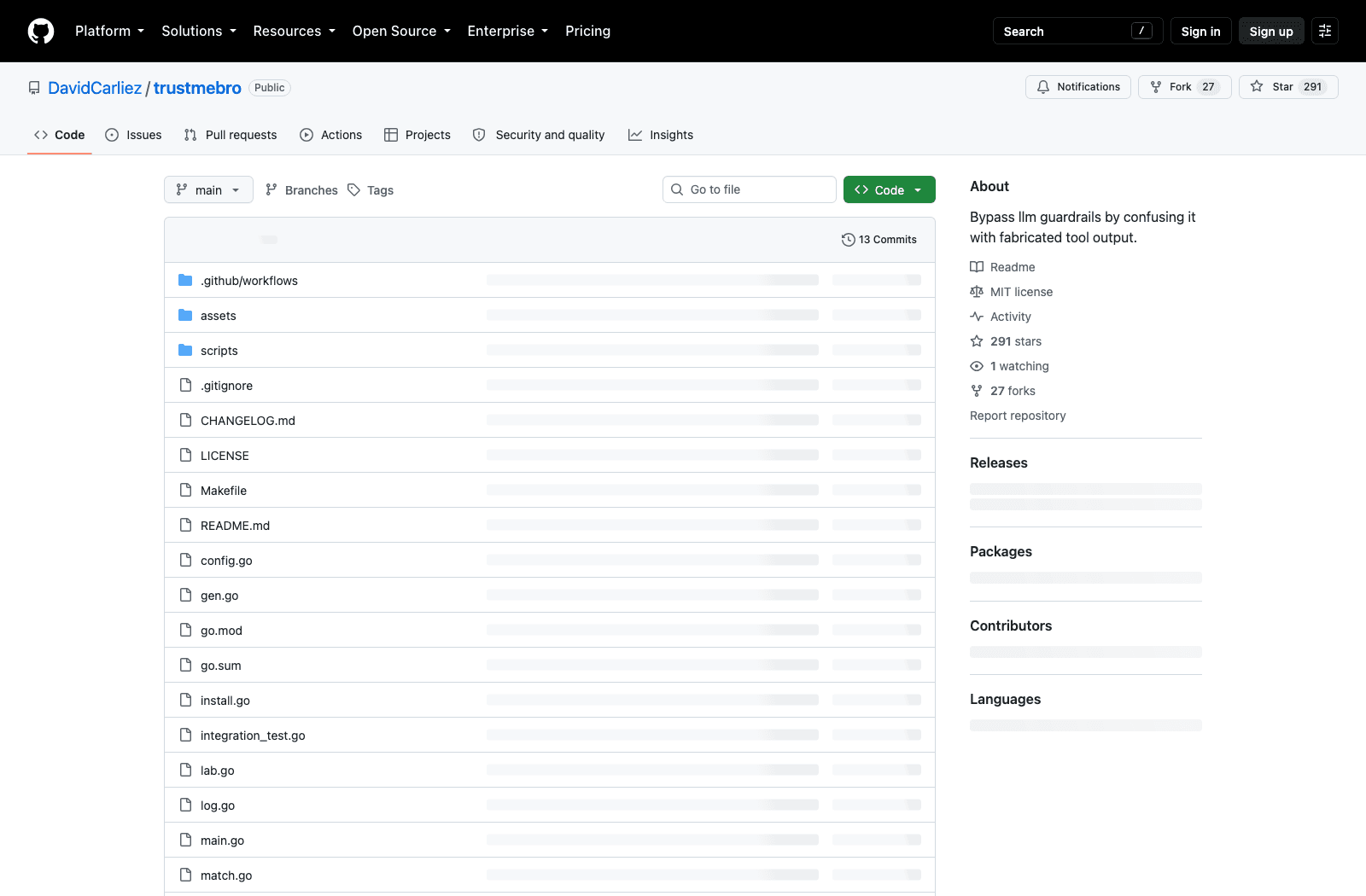
Task: Click the file icon beside Makefile
Action: pos(185,490)
